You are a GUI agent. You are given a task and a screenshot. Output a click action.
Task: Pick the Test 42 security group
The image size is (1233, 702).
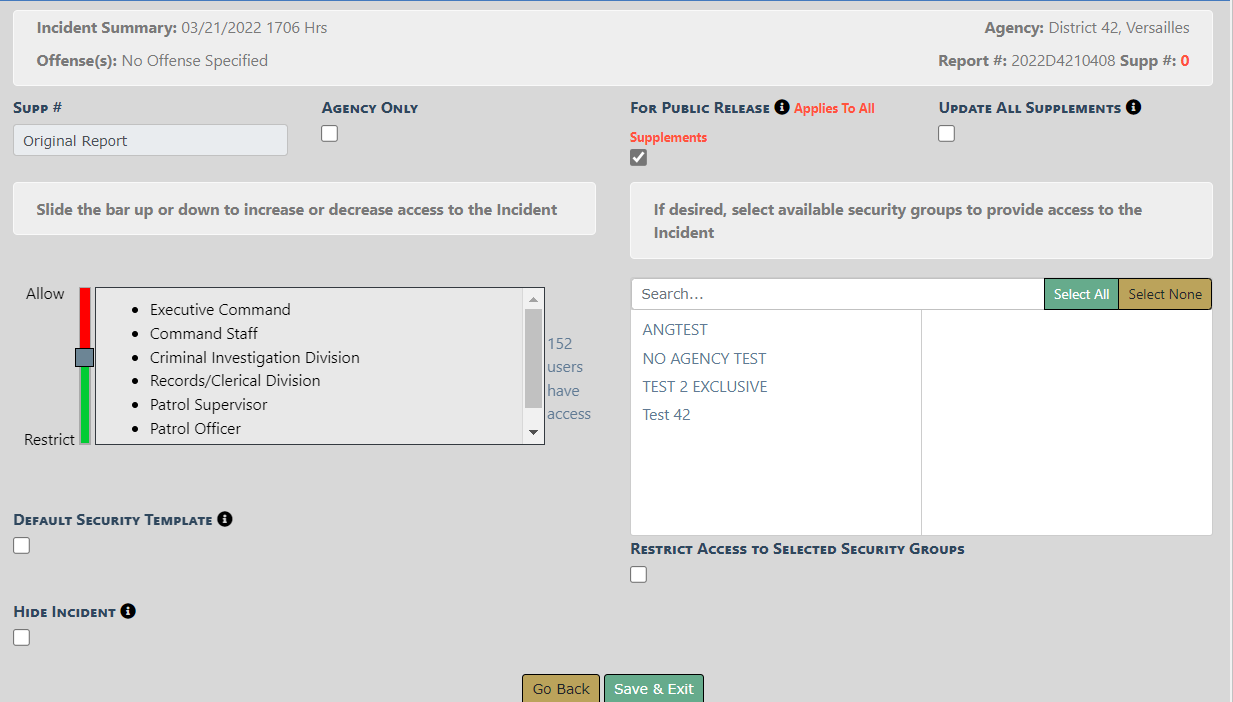click(666, 414)
